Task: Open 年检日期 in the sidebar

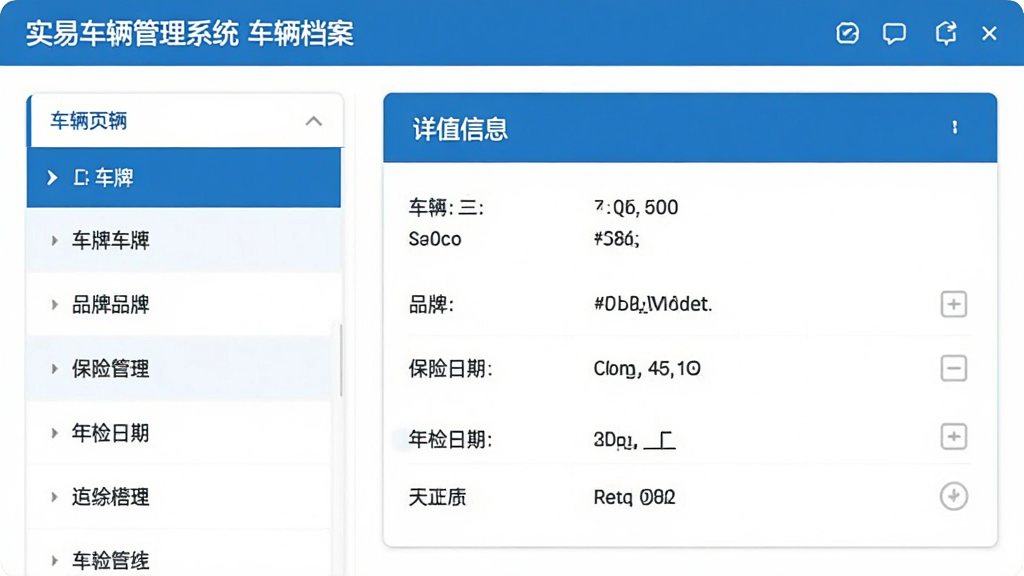Action: (180, 432)
